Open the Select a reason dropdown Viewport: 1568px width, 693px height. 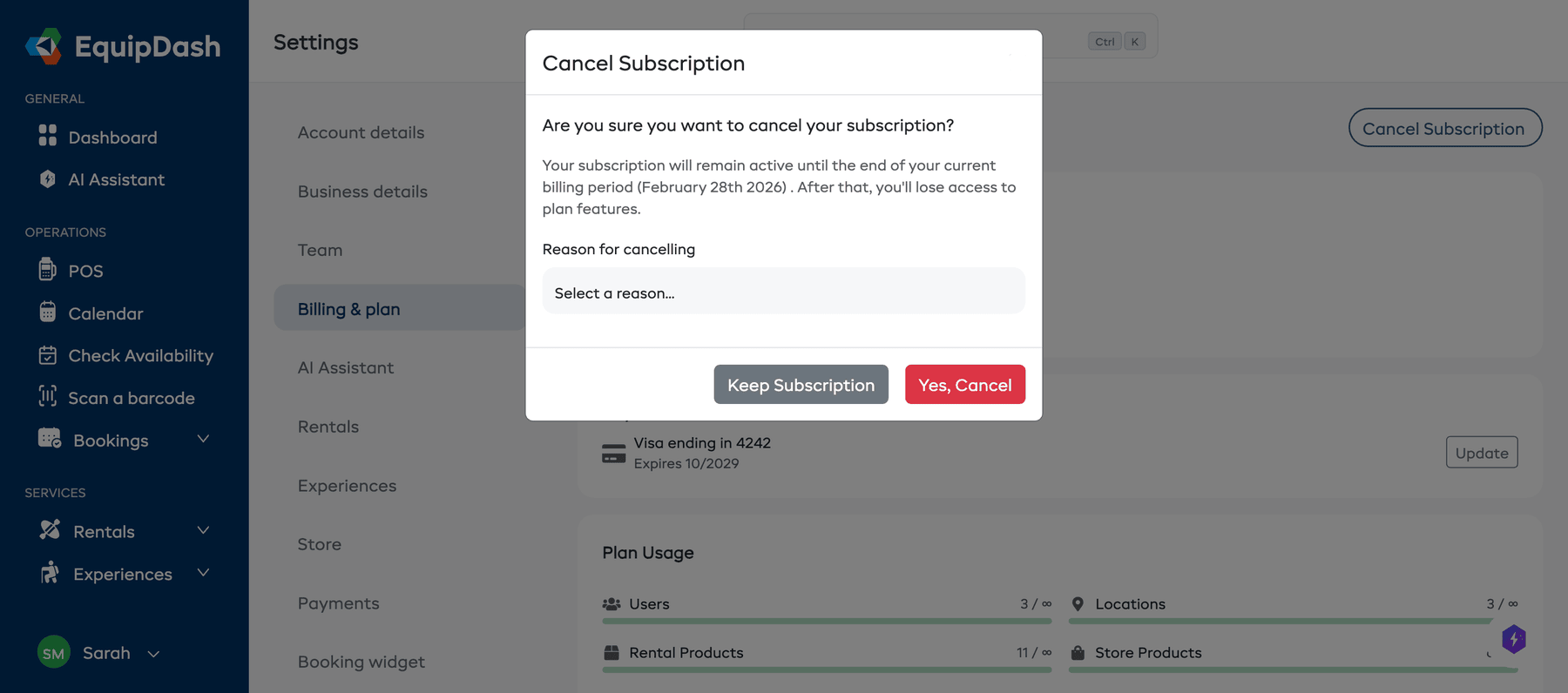click(x=782, y=291)
